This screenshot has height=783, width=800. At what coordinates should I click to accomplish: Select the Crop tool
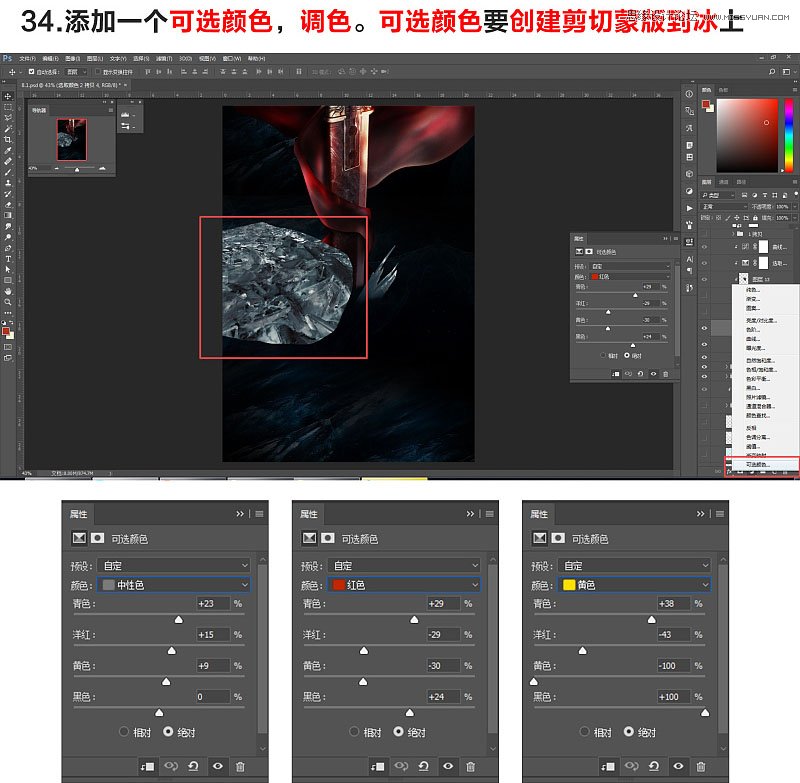coord(8,139)
